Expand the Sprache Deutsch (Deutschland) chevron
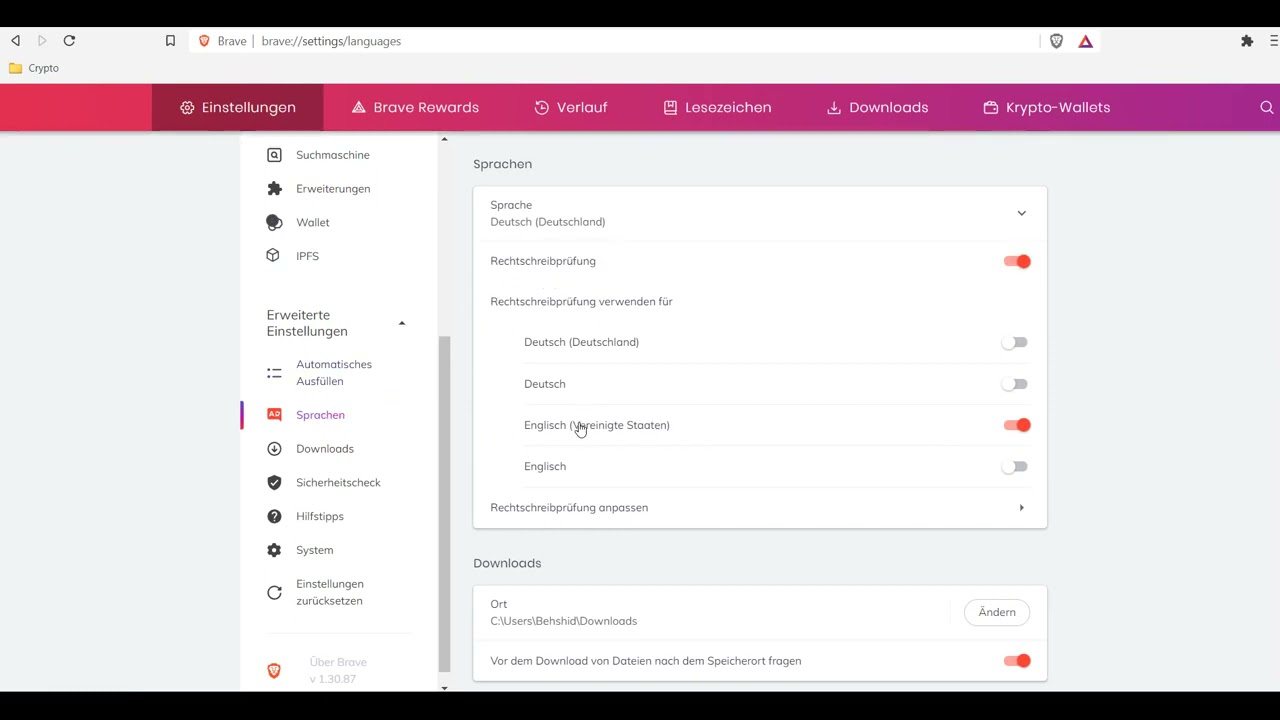This screenshot has height=720, width=1280. (x=1021, y=213)
